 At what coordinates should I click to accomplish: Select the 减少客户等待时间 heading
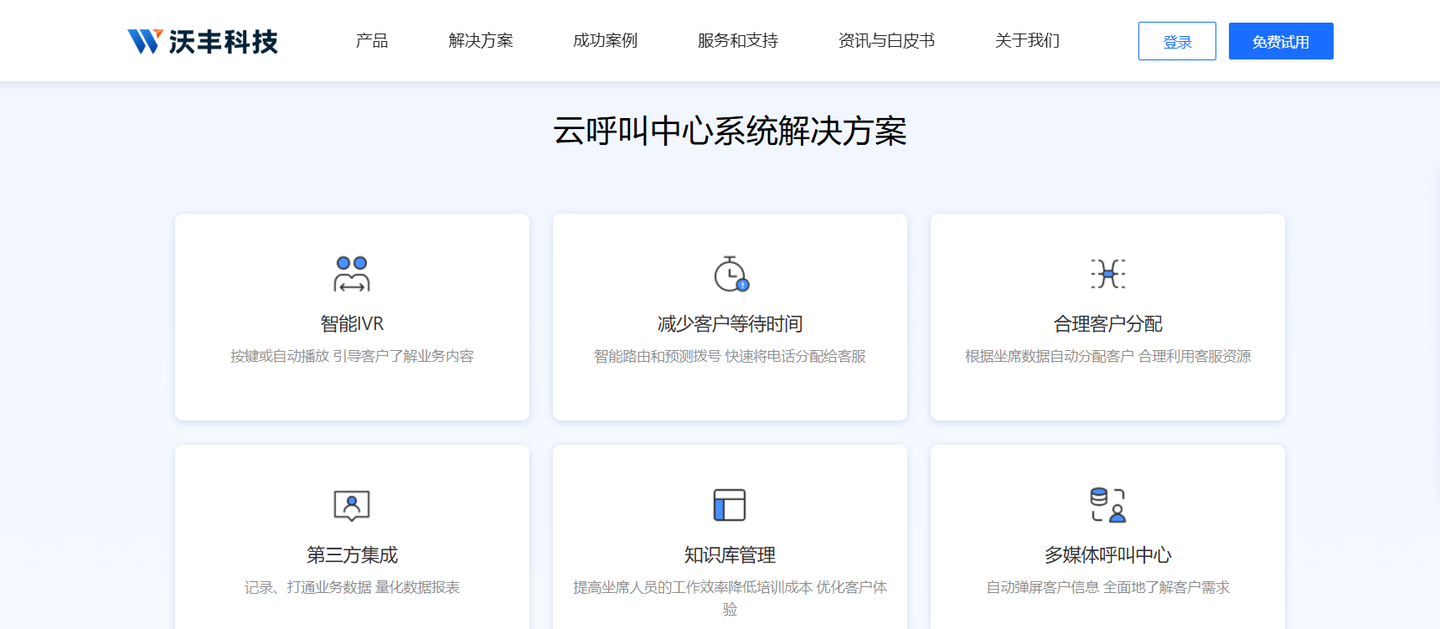click(x=730, y=324)
